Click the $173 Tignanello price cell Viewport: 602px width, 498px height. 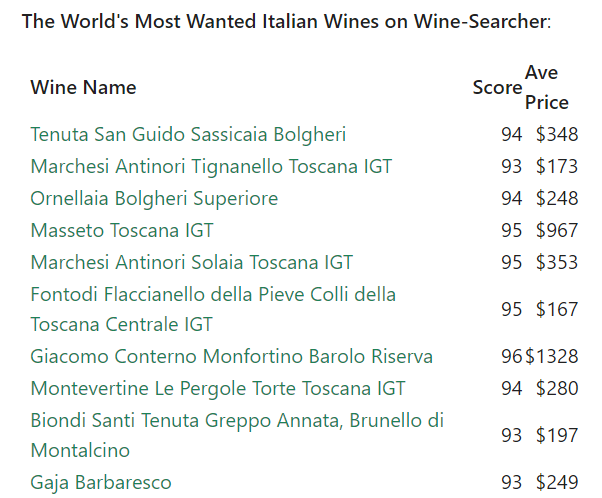tap(557, 167)
